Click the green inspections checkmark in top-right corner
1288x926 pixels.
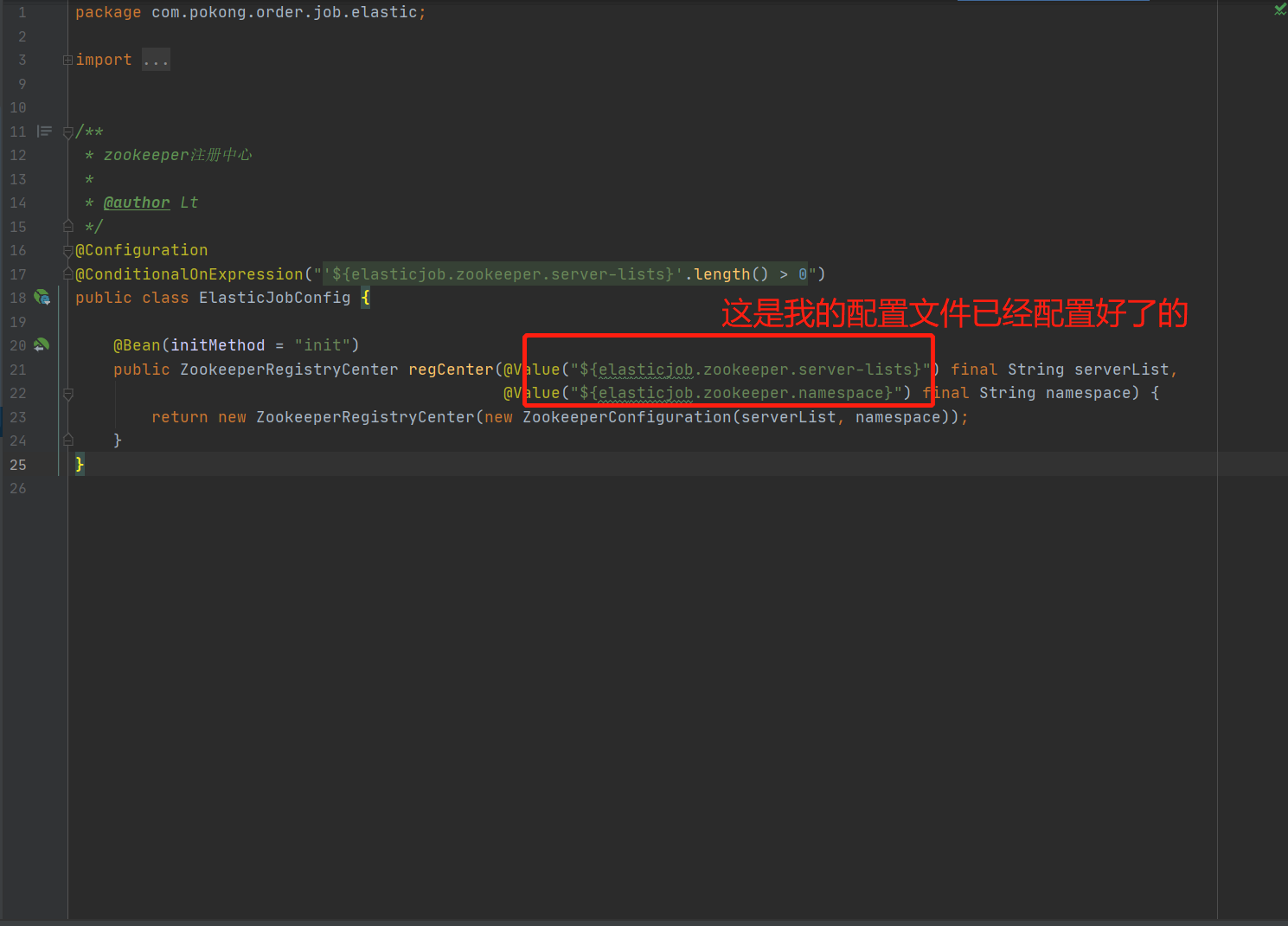point(1279,9)
